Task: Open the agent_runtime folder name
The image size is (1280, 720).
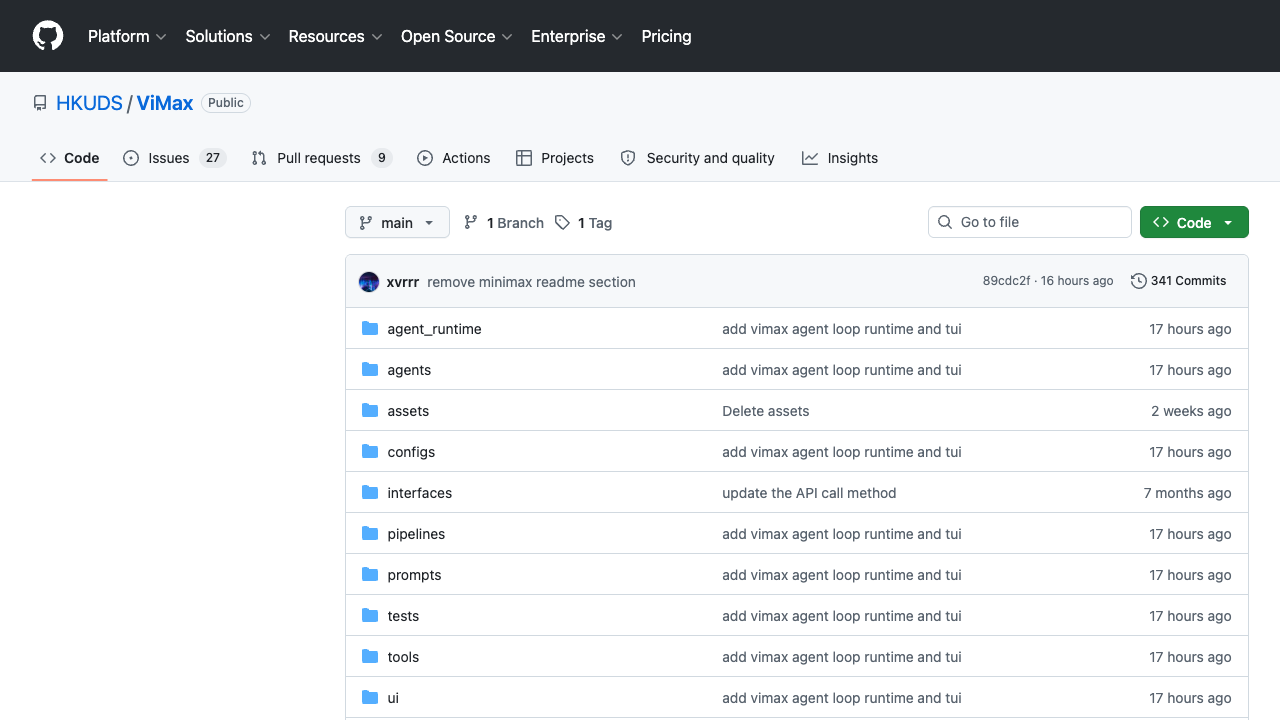Action: 434,329
